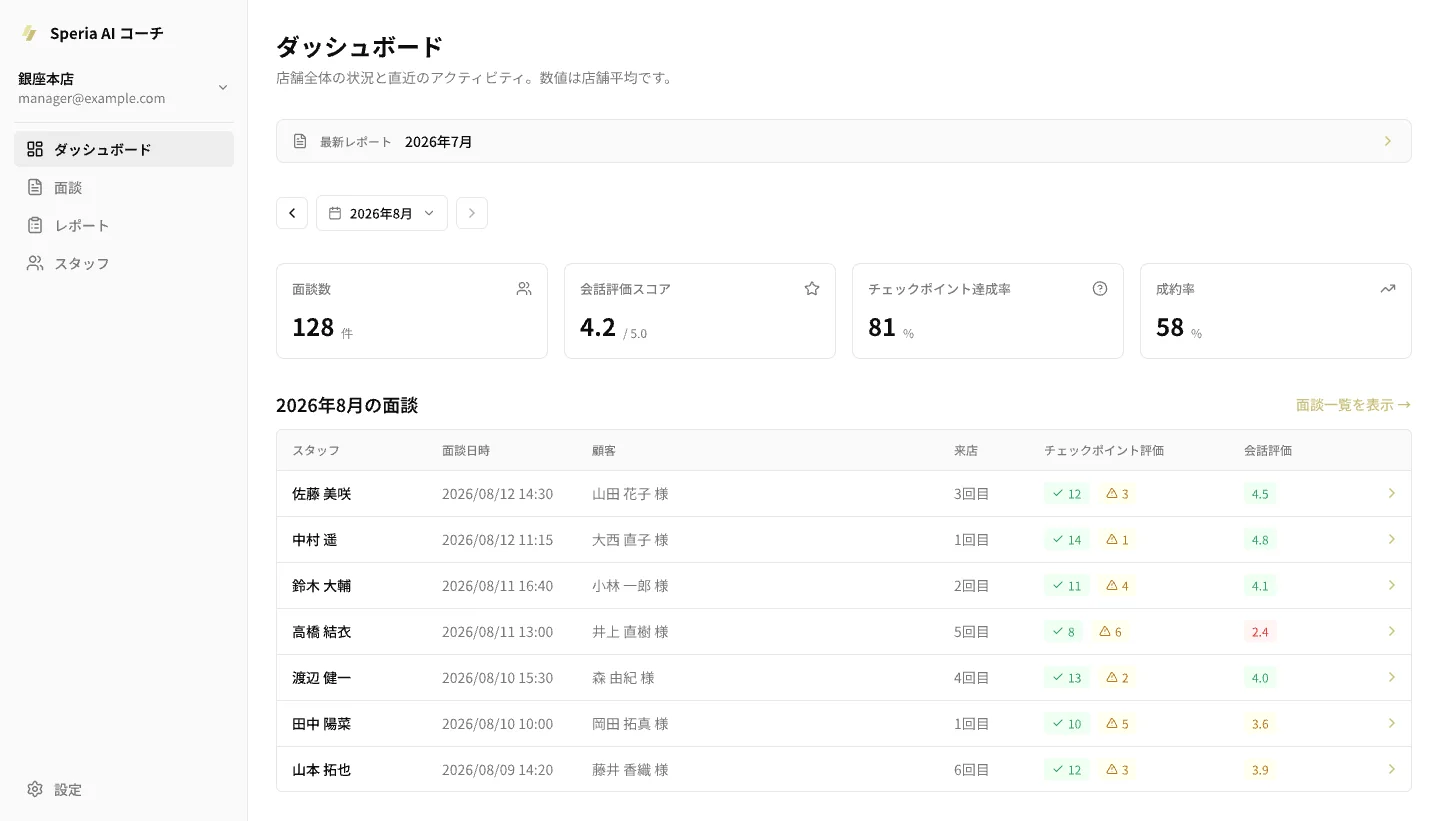This screenshot has height=821, width=1440.
Task: Click manager@example.com account email
Action: click(x=92, y=99)
